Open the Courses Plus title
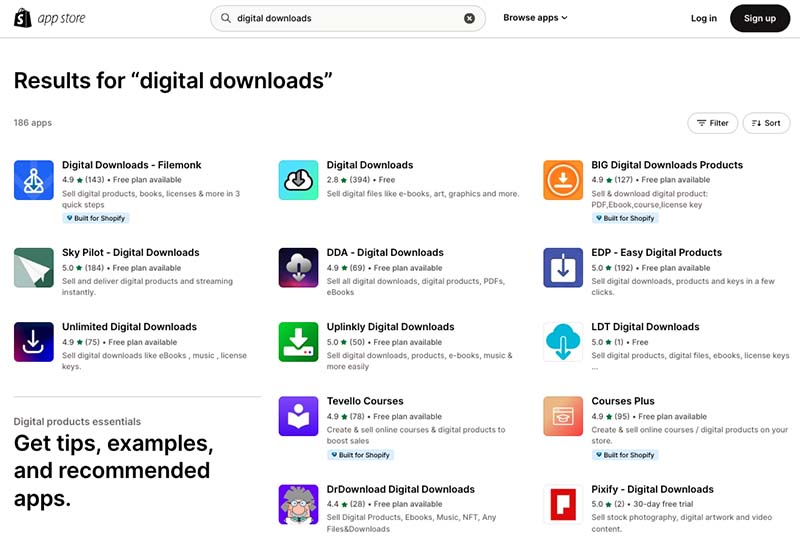The width and height of the screenshot is (800, 542). [623, 401]
